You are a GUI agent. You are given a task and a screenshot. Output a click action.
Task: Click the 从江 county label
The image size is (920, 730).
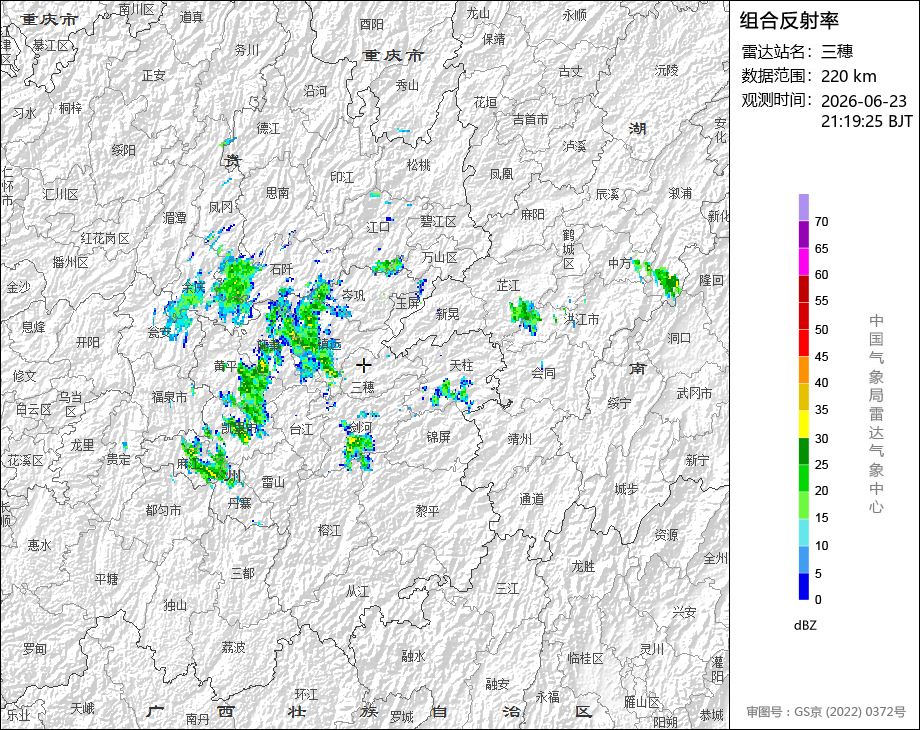point(357,592)
